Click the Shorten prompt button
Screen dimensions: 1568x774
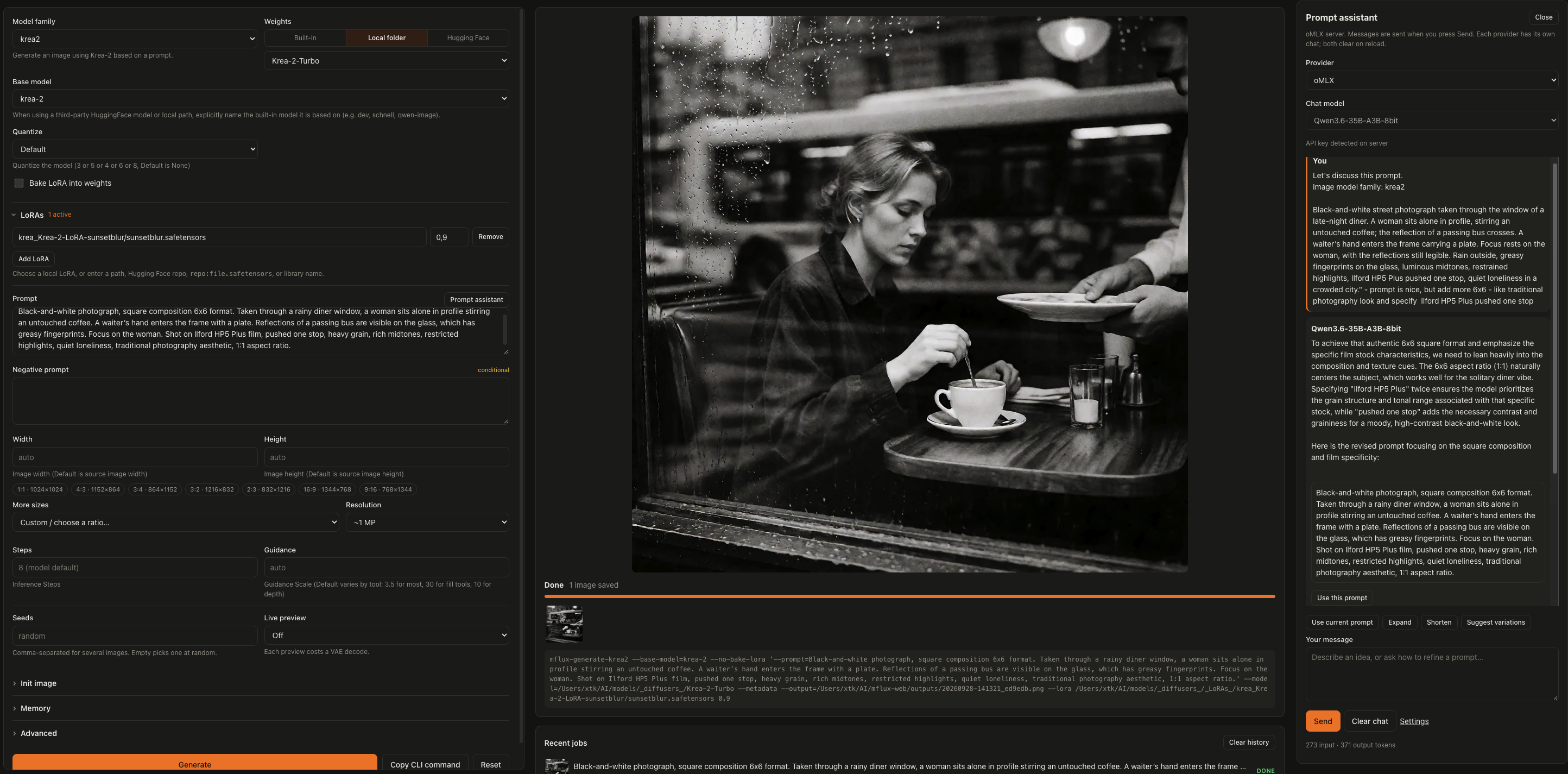point(1438,622)
